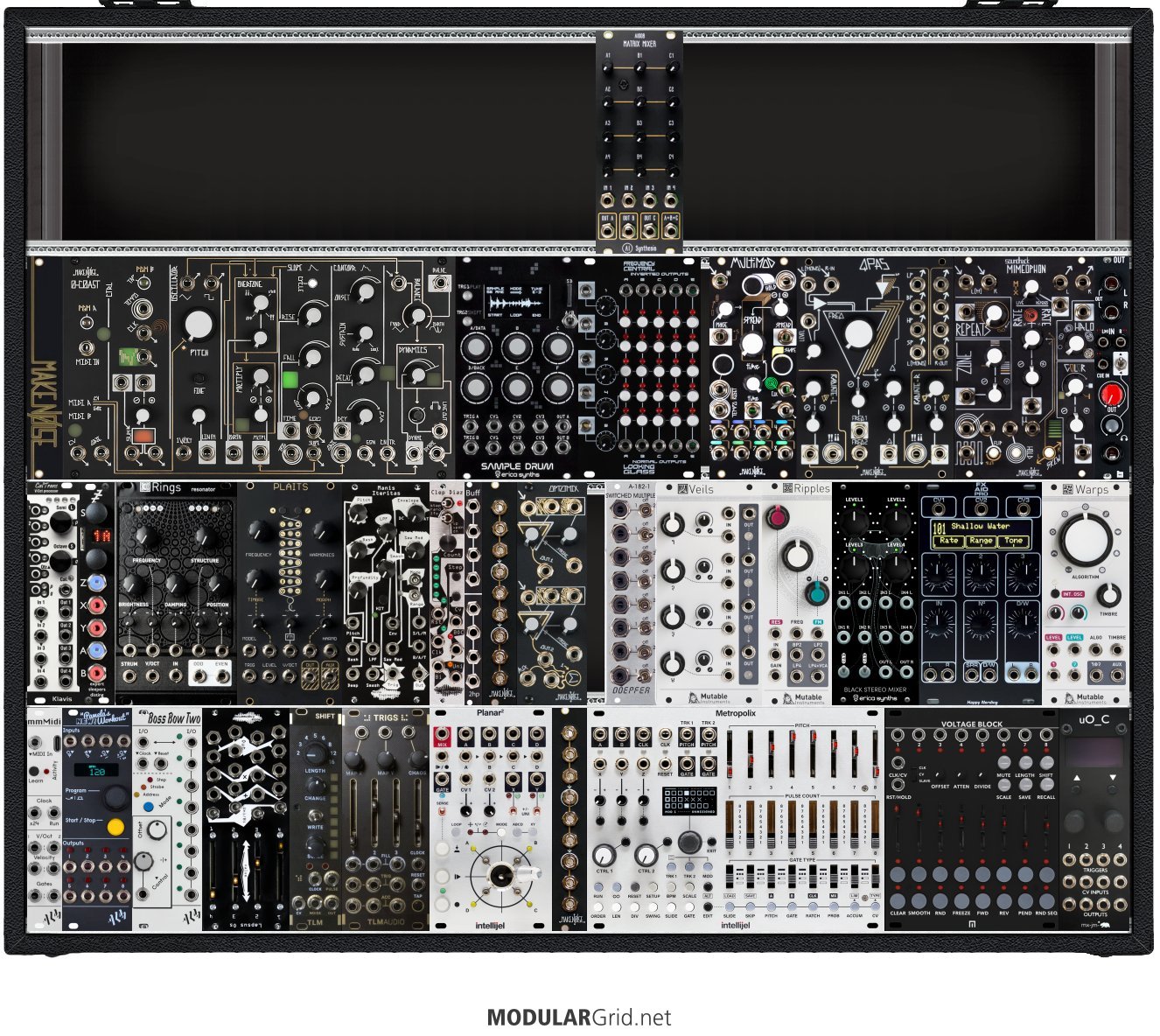The width and height of the screenshot is (1160, 1036).
Task: Click the TIMBRE knob on Warps
Action: tap(1109, 595)
